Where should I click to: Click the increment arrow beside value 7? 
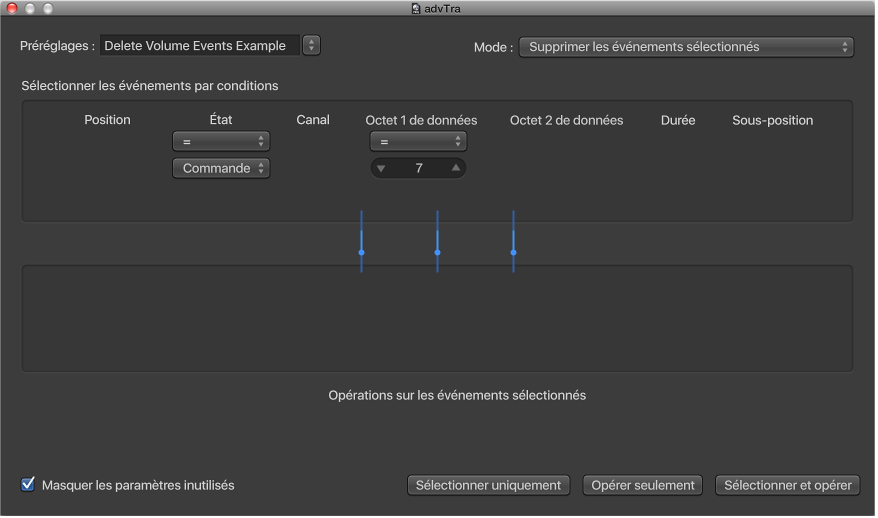coord(456,168)
